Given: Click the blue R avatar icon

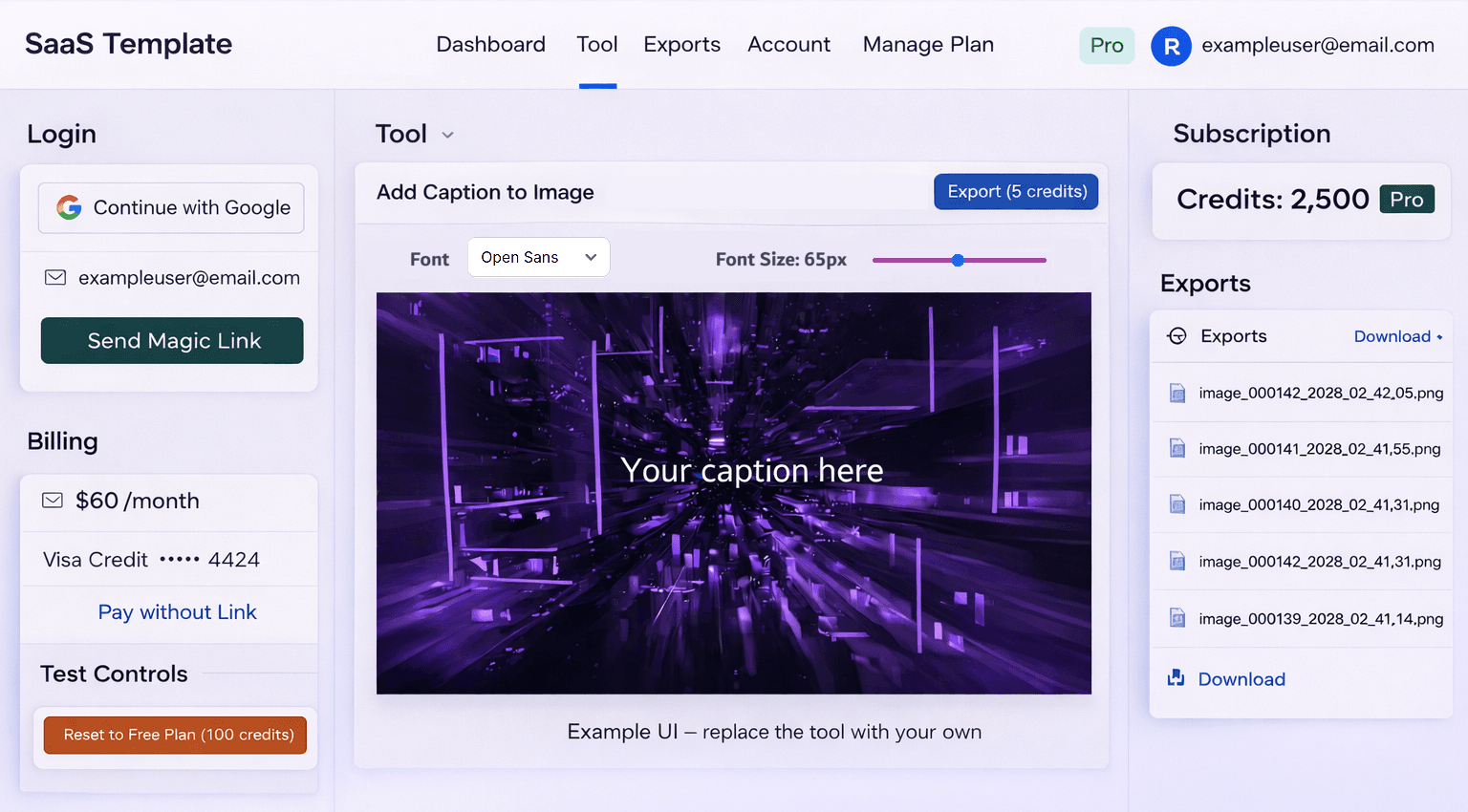Looking at the screenshot, I should point(1171,45).
